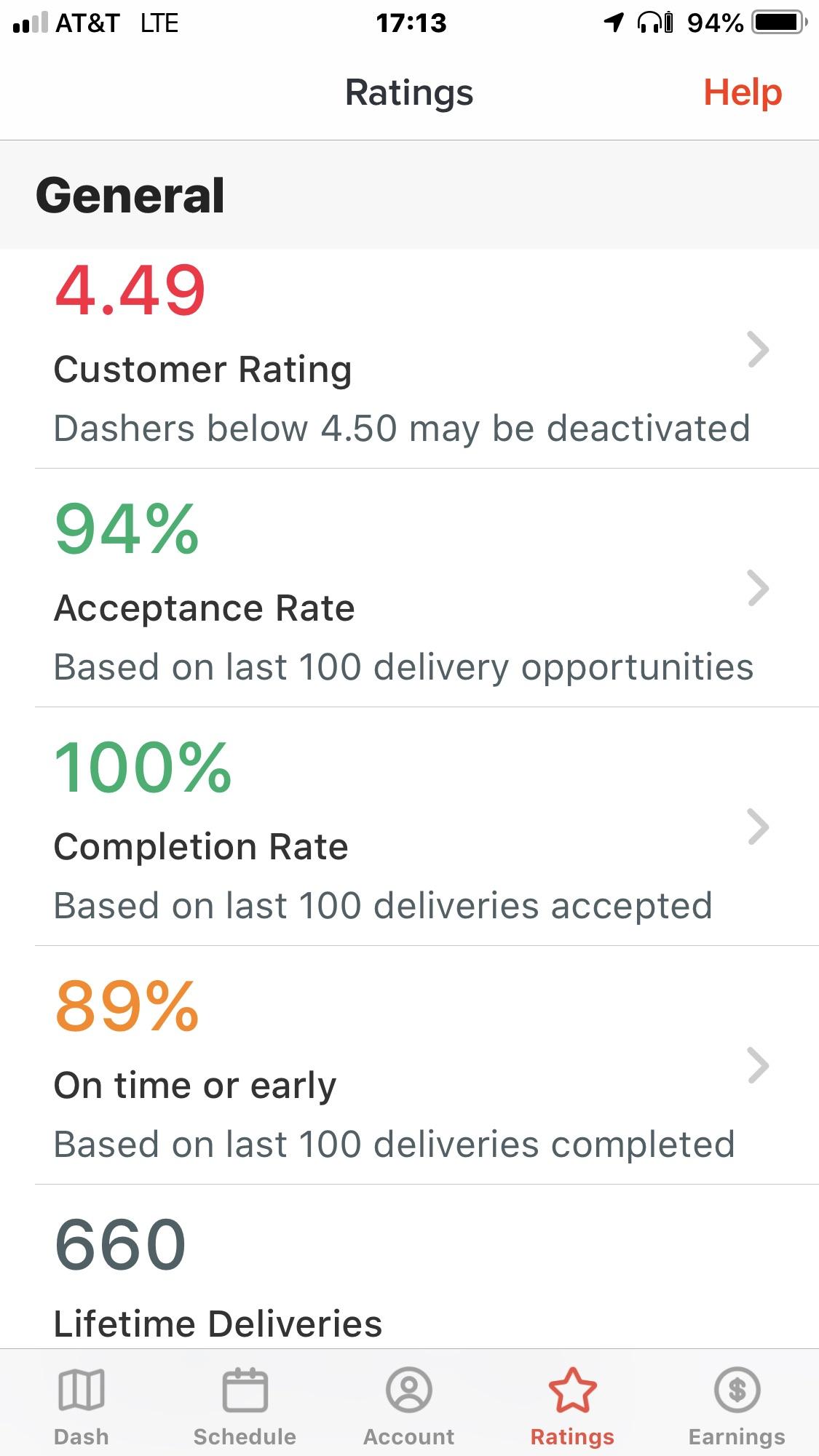Screen dimensions: 819x1456
Task: Tap the 100% completion rate value
Action: [143, 768]
